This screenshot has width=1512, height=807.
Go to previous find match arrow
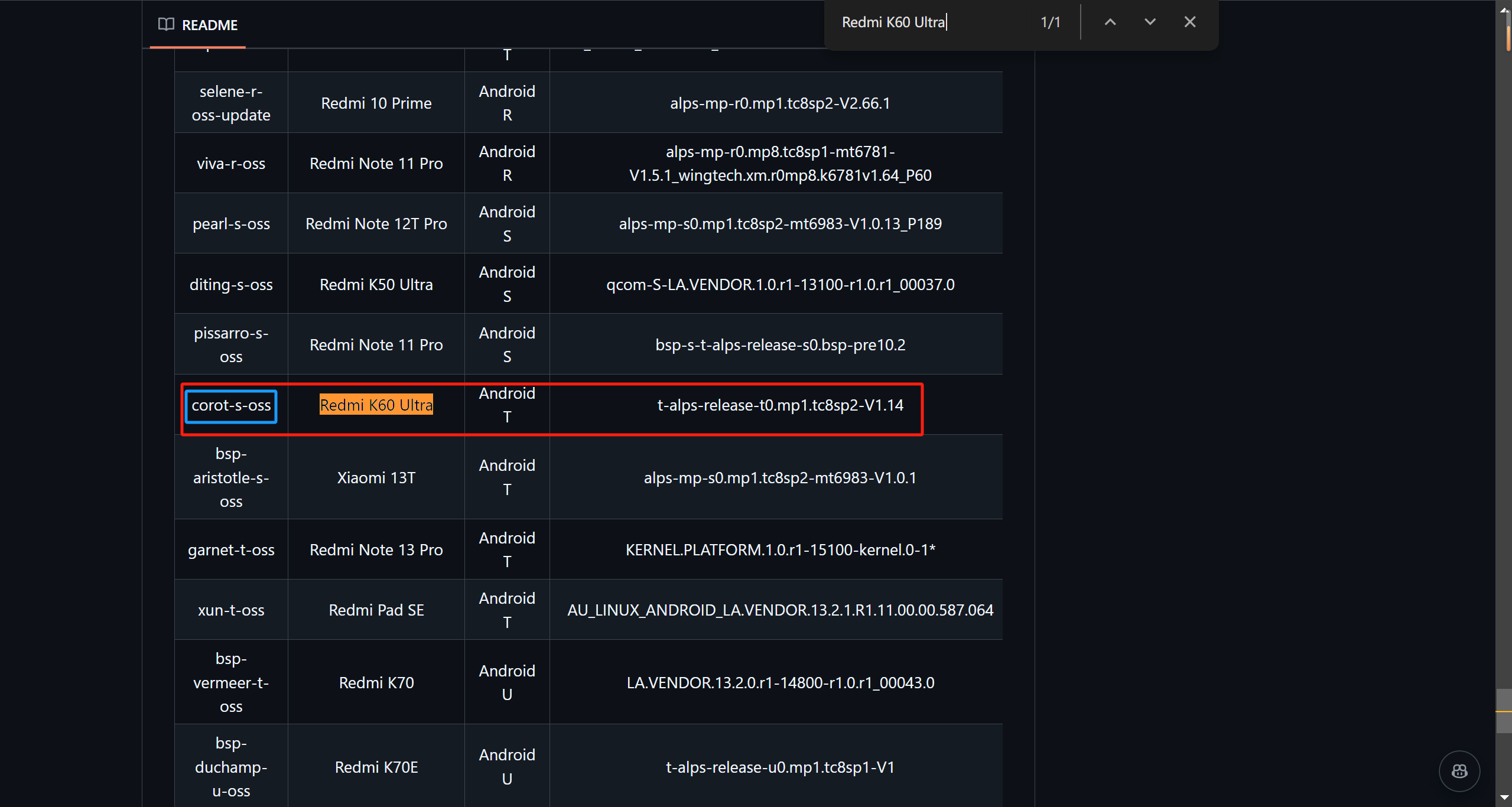(1110, 22)
